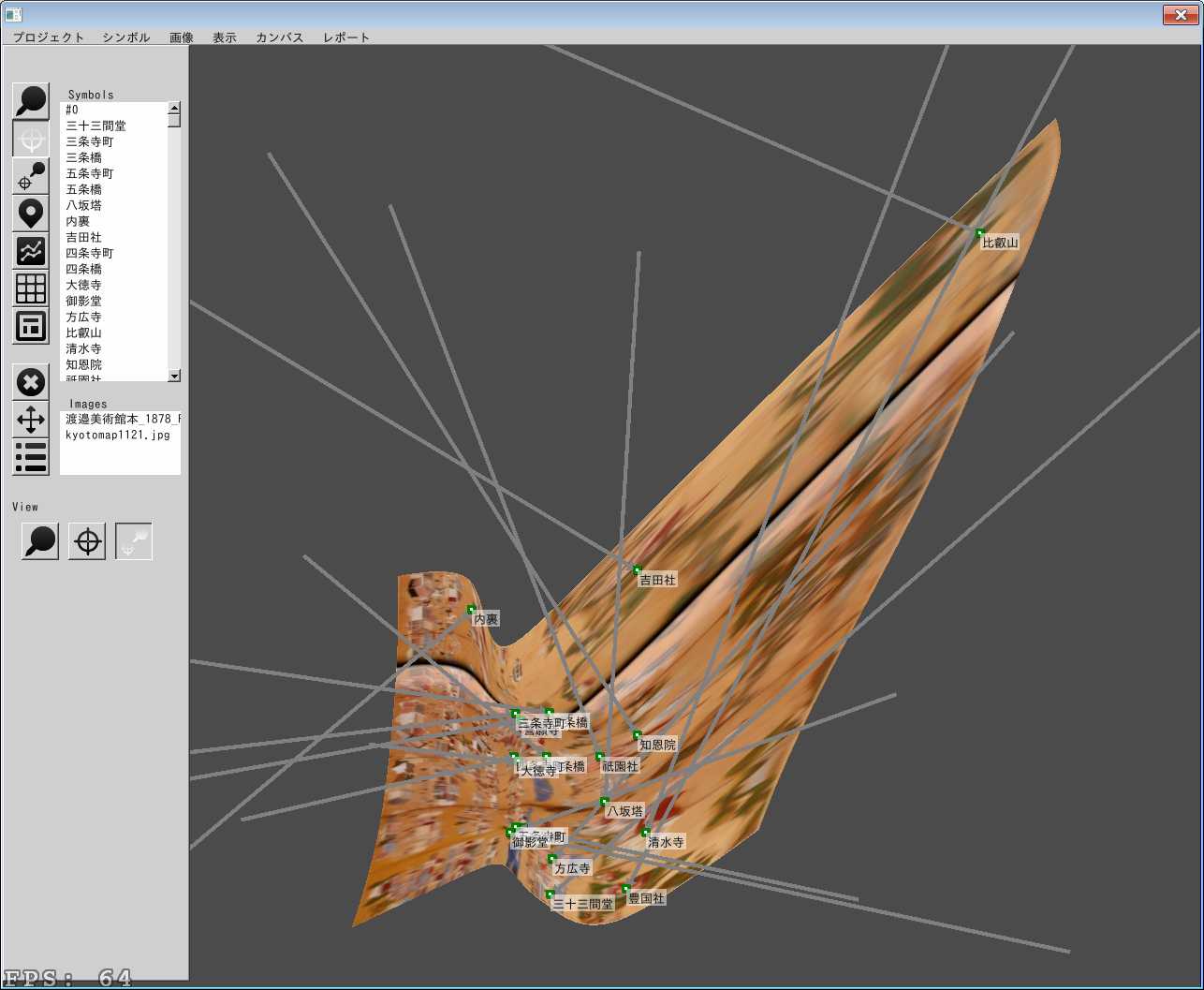Open the 画像 menu
This screenshot has width=1204, height=990.
(x=182, y=37)
